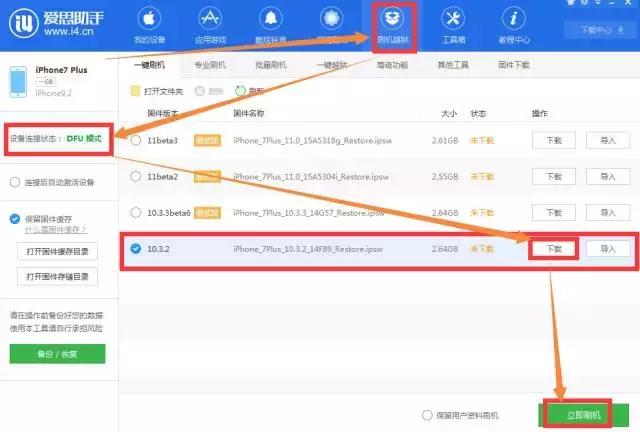Download the 10.3.3beta6 firmware
This screenshot has height=432, width=640.
[554, 212]
